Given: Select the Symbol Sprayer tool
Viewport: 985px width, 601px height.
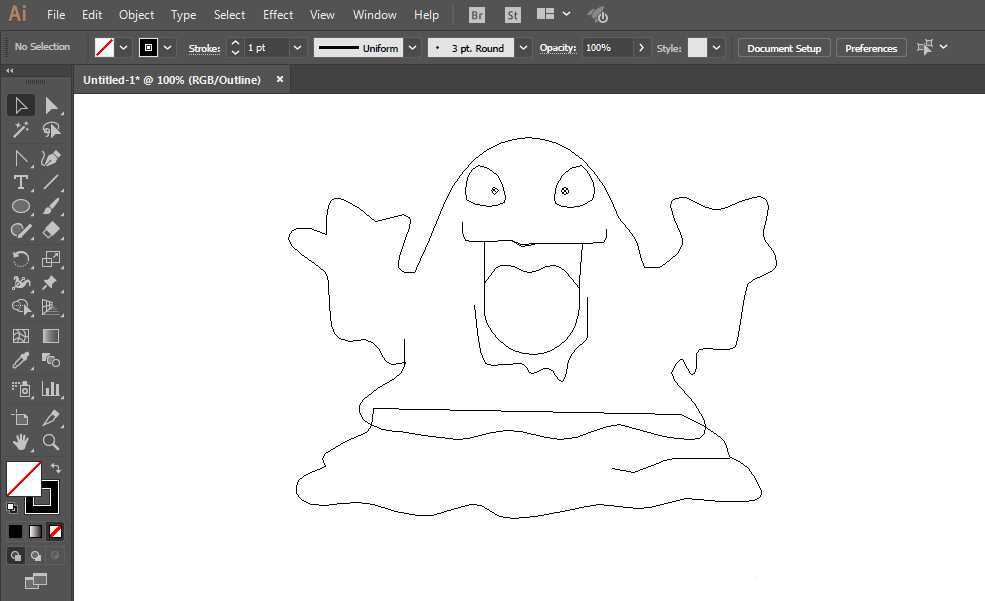Looking at the screenshot, I should pos(21,389).
